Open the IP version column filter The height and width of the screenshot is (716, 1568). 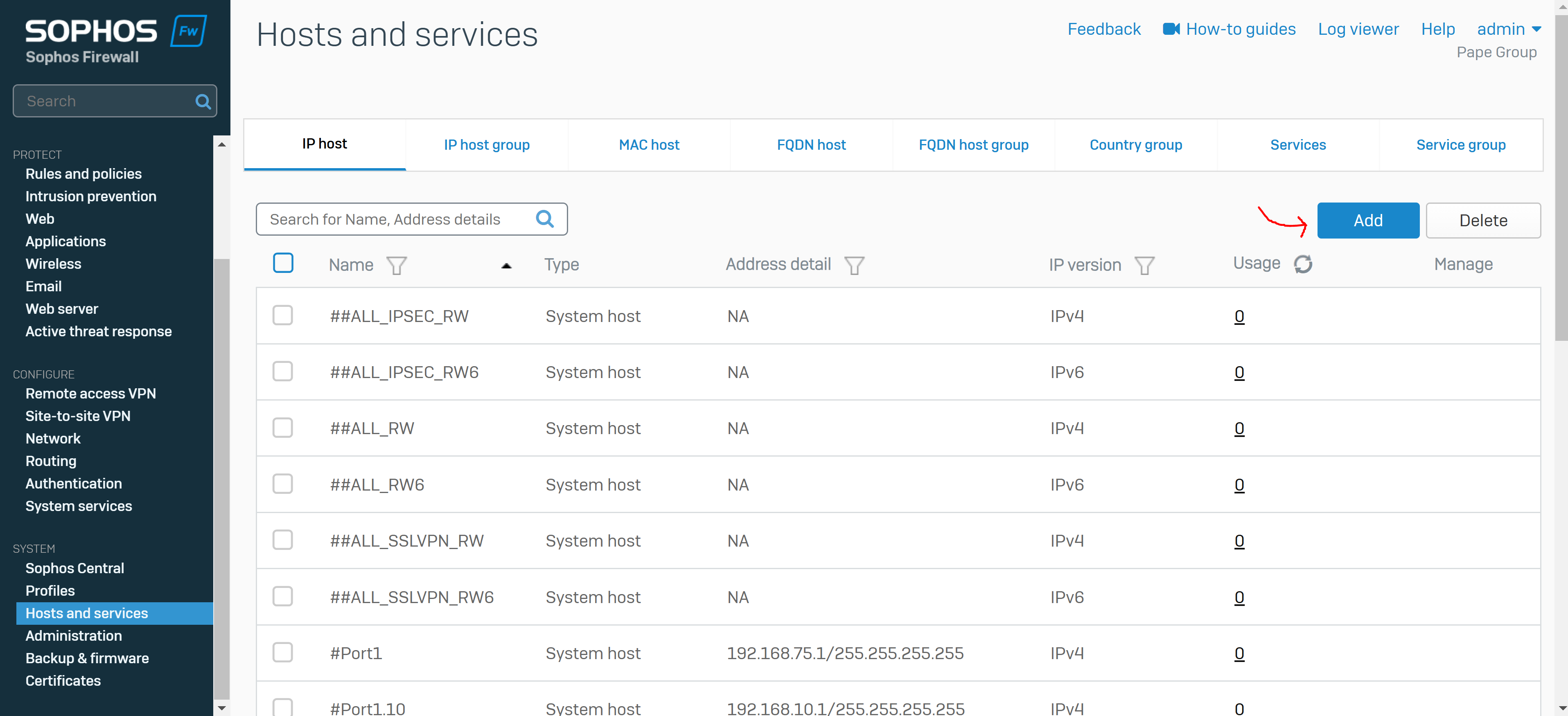click(1144, 265)
